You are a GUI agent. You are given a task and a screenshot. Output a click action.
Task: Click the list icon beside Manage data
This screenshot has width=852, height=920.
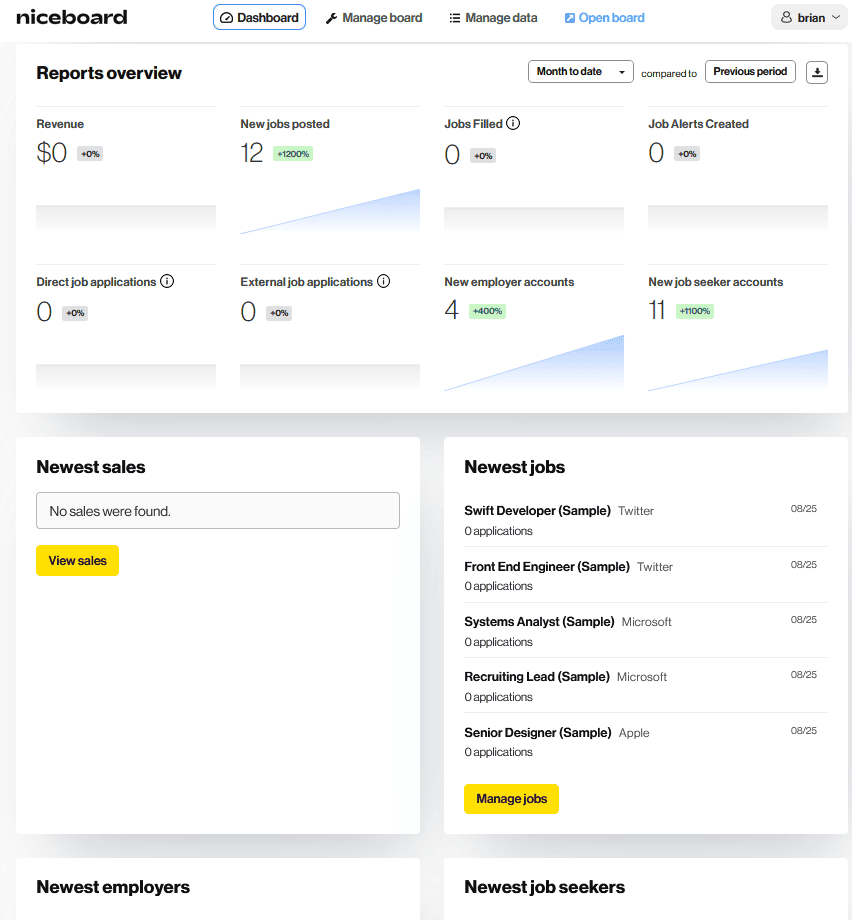pyautogui.click(x=454, y=17)
